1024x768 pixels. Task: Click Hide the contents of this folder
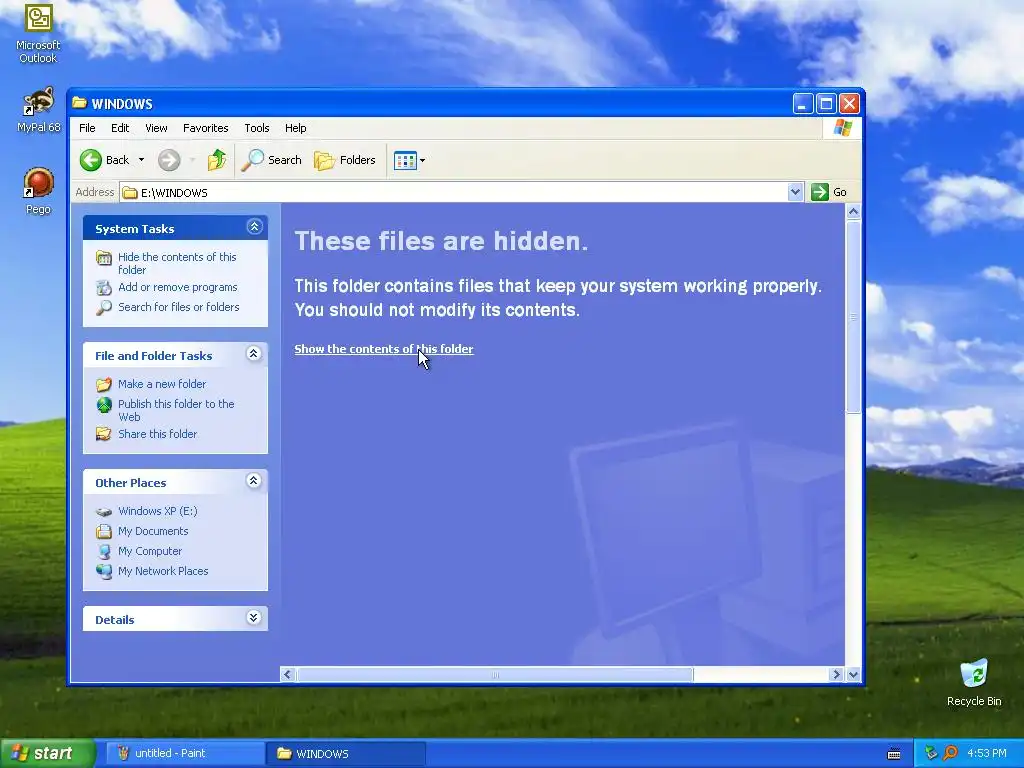click(x=177, y=263)
